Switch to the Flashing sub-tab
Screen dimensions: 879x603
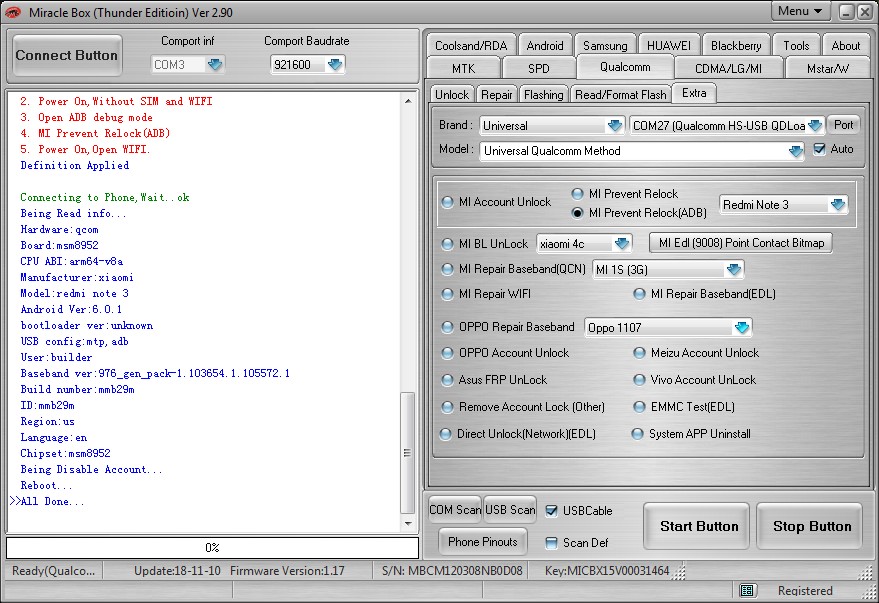click(544, 95)
